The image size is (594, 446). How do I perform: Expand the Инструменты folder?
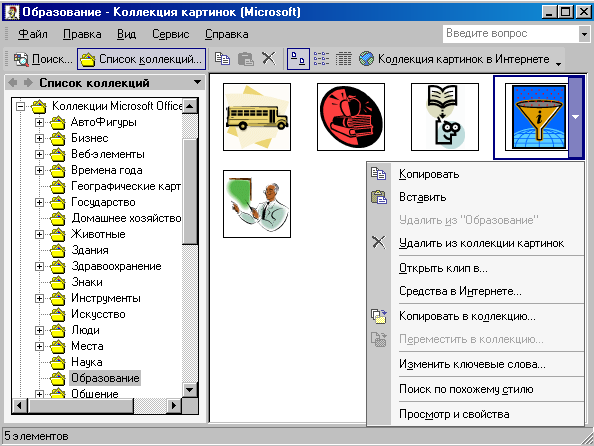[x=39, y=299]
